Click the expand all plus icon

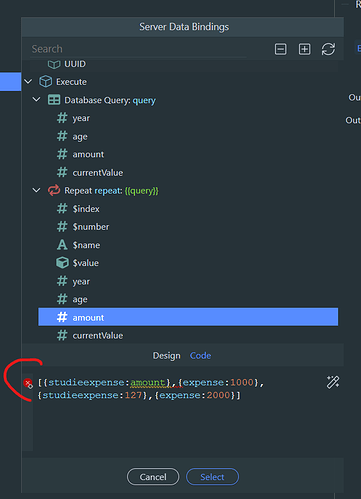(304, 49)
